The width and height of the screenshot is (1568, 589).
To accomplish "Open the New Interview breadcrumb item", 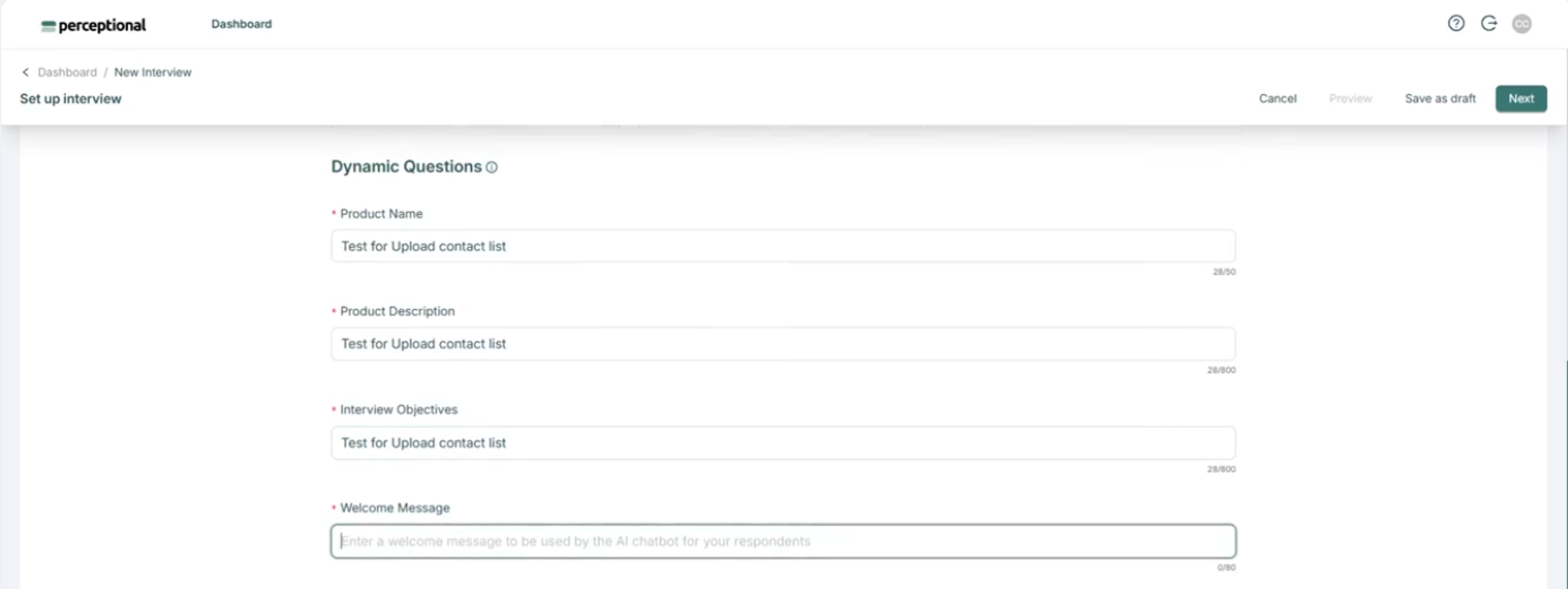I will 153,72.
